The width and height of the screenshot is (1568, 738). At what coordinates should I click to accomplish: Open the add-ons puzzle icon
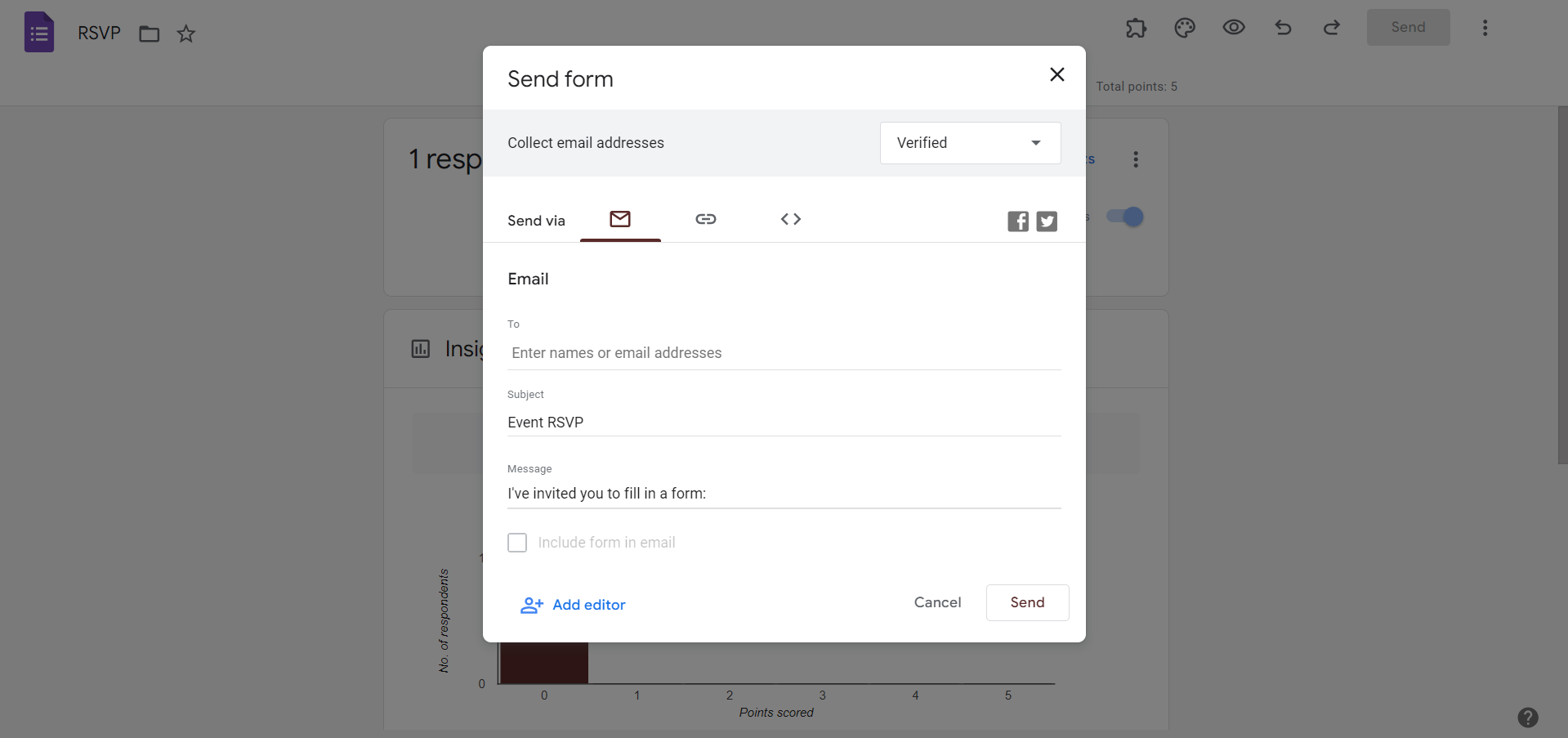click(x=1136, y=28)
